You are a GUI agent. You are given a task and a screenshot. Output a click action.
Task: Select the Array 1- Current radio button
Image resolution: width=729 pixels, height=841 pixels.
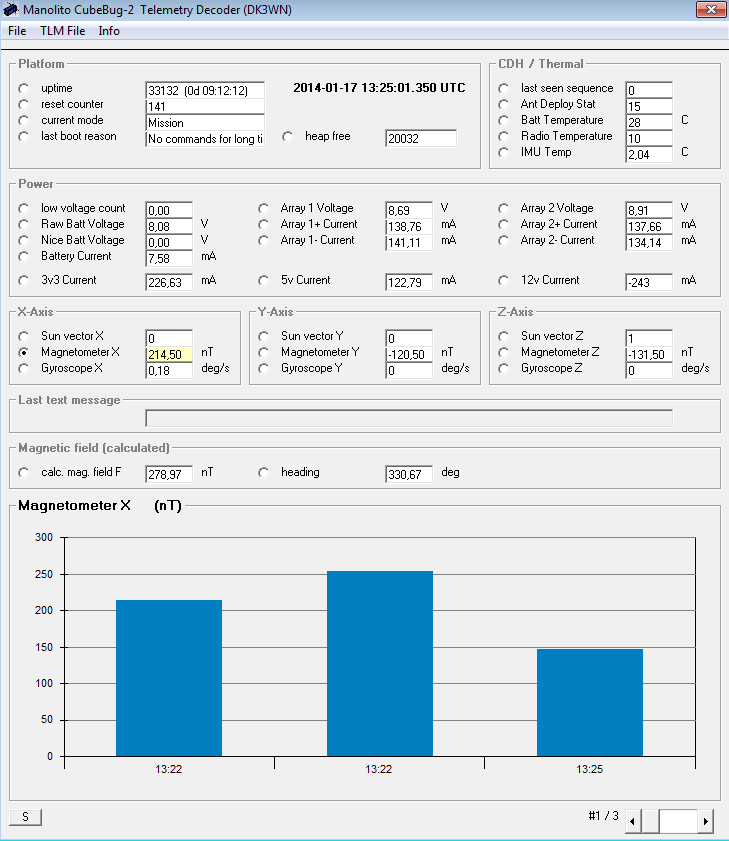point(263,241)
